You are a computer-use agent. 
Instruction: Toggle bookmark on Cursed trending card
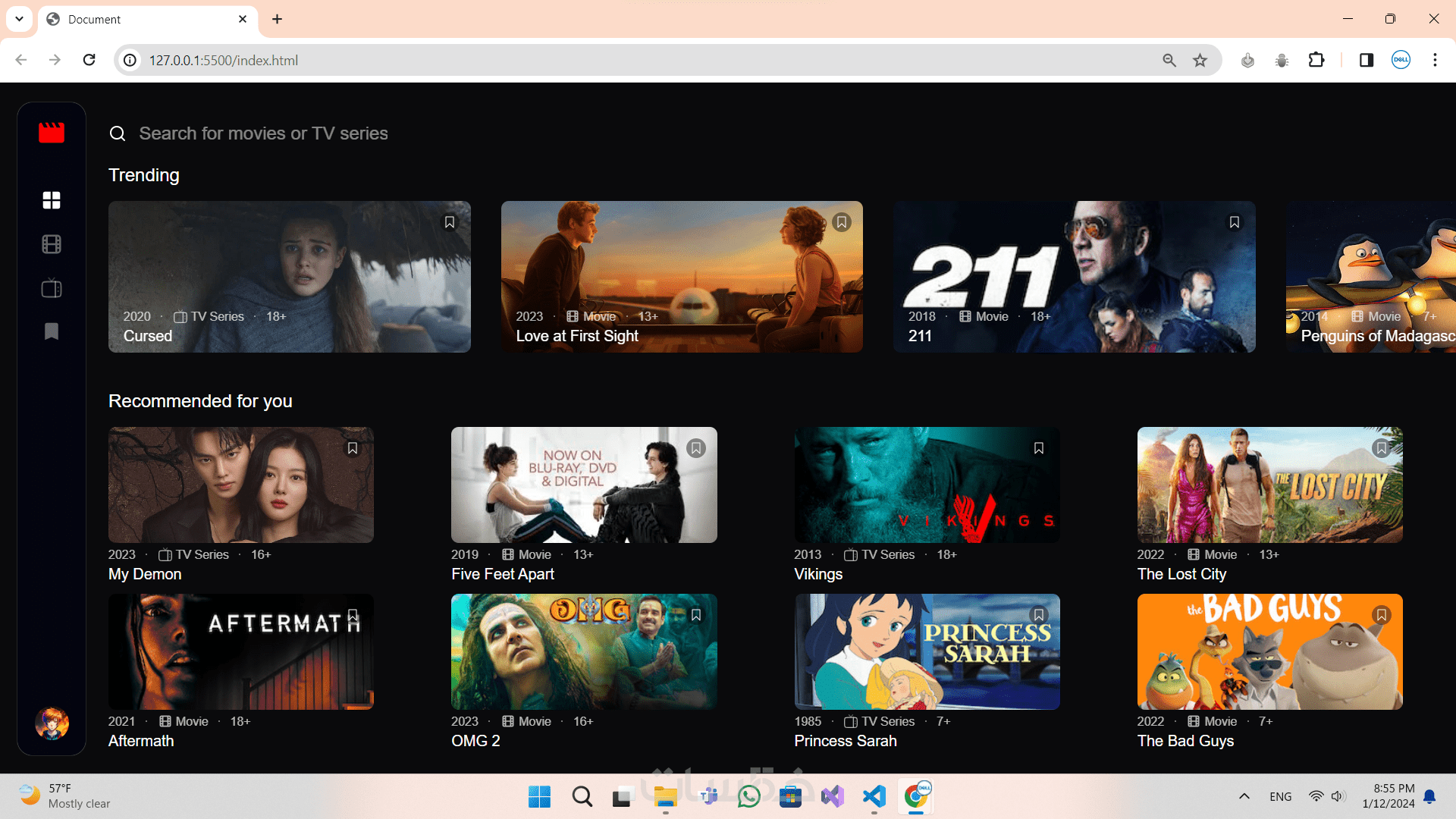(450, 222)
